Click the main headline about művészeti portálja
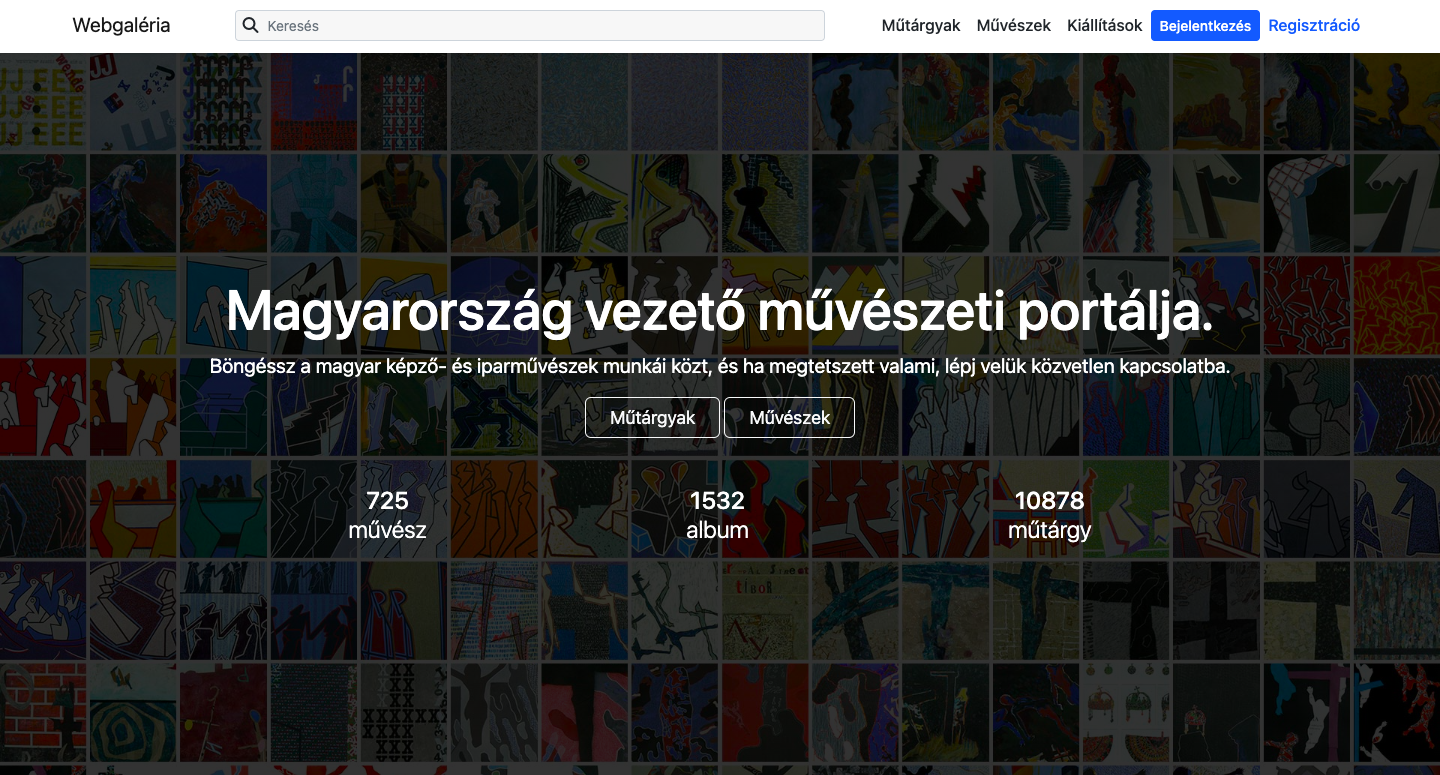 click(x=719, y=312)
